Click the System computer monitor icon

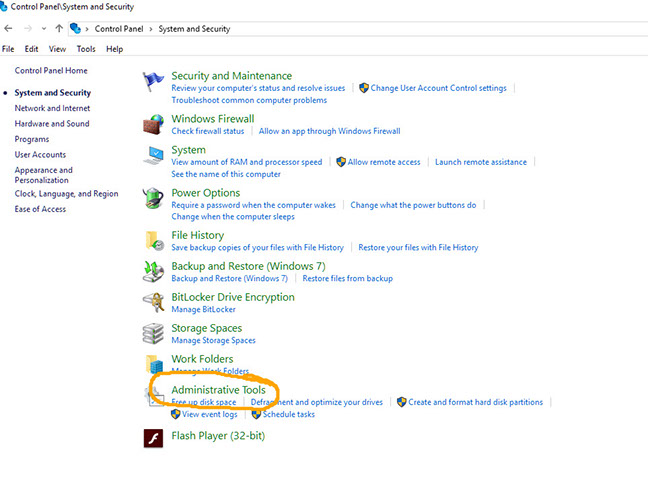click(153, 156)
